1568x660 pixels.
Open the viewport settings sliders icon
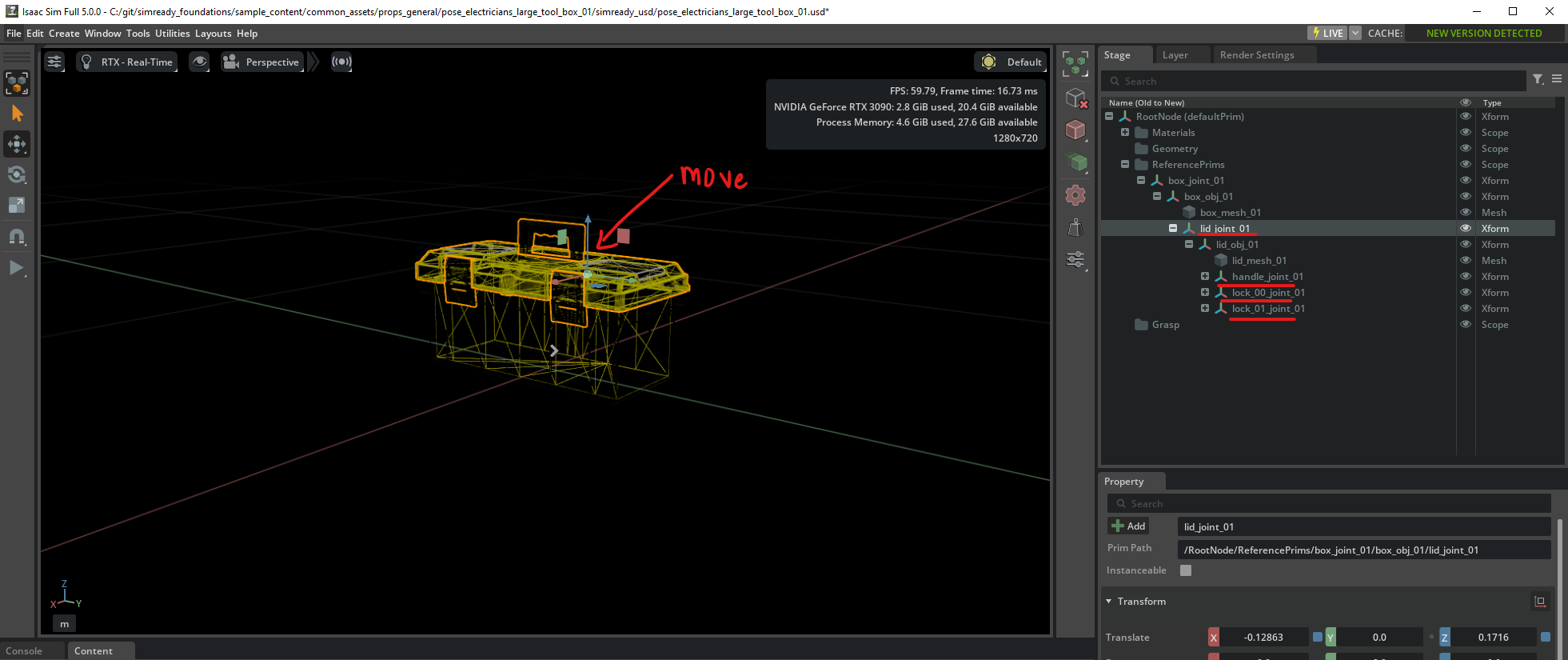pyautogui.click(x=54, y=62)
